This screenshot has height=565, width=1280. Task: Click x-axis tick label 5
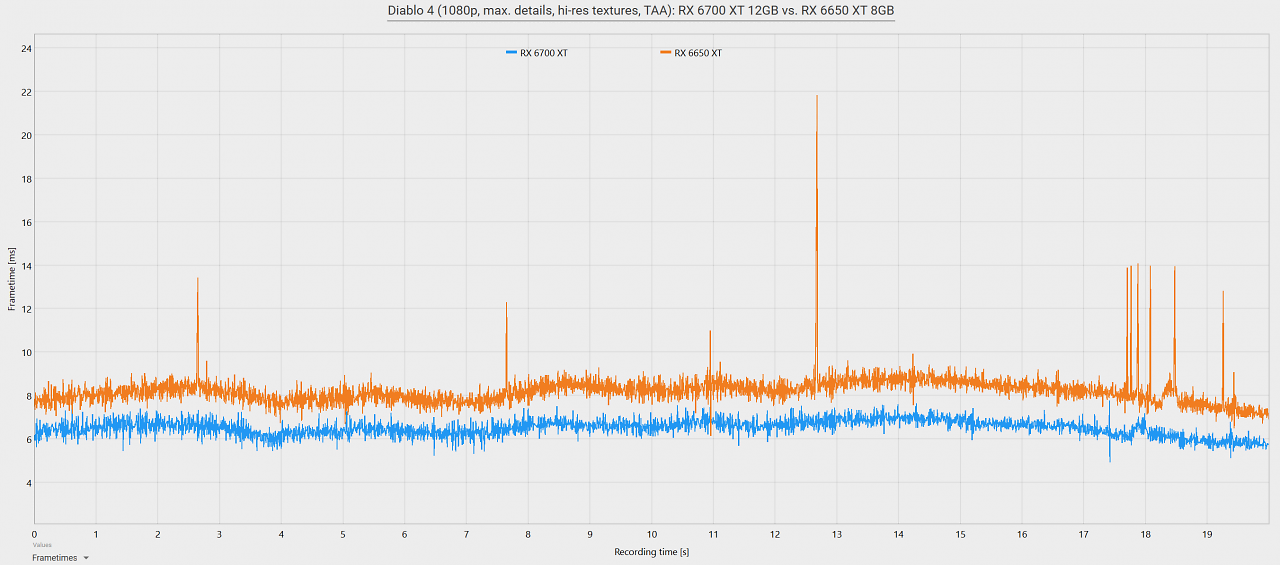[x=343, y=535]
